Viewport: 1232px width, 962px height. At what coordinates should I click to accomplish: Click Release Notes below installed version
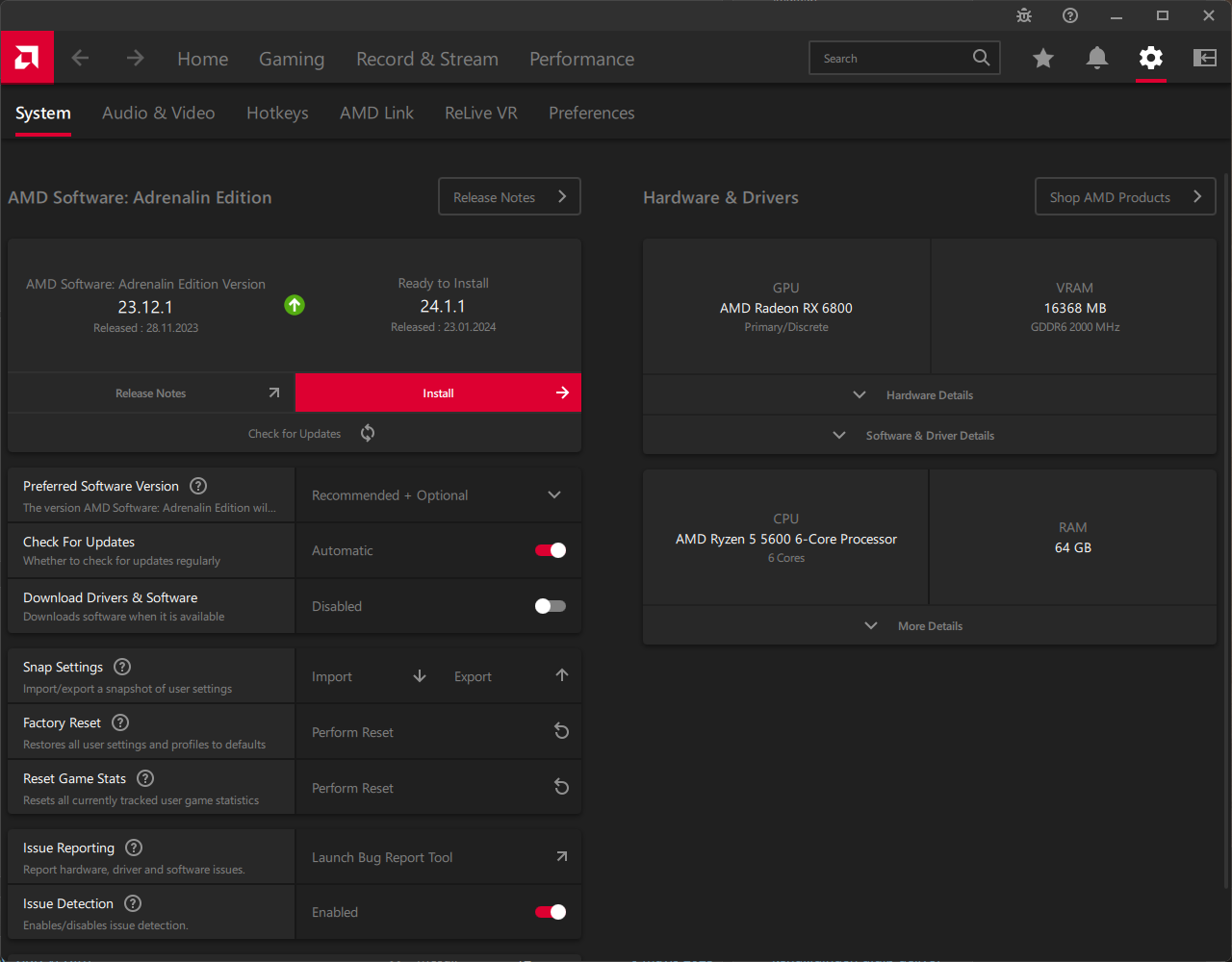coord(151,392)
